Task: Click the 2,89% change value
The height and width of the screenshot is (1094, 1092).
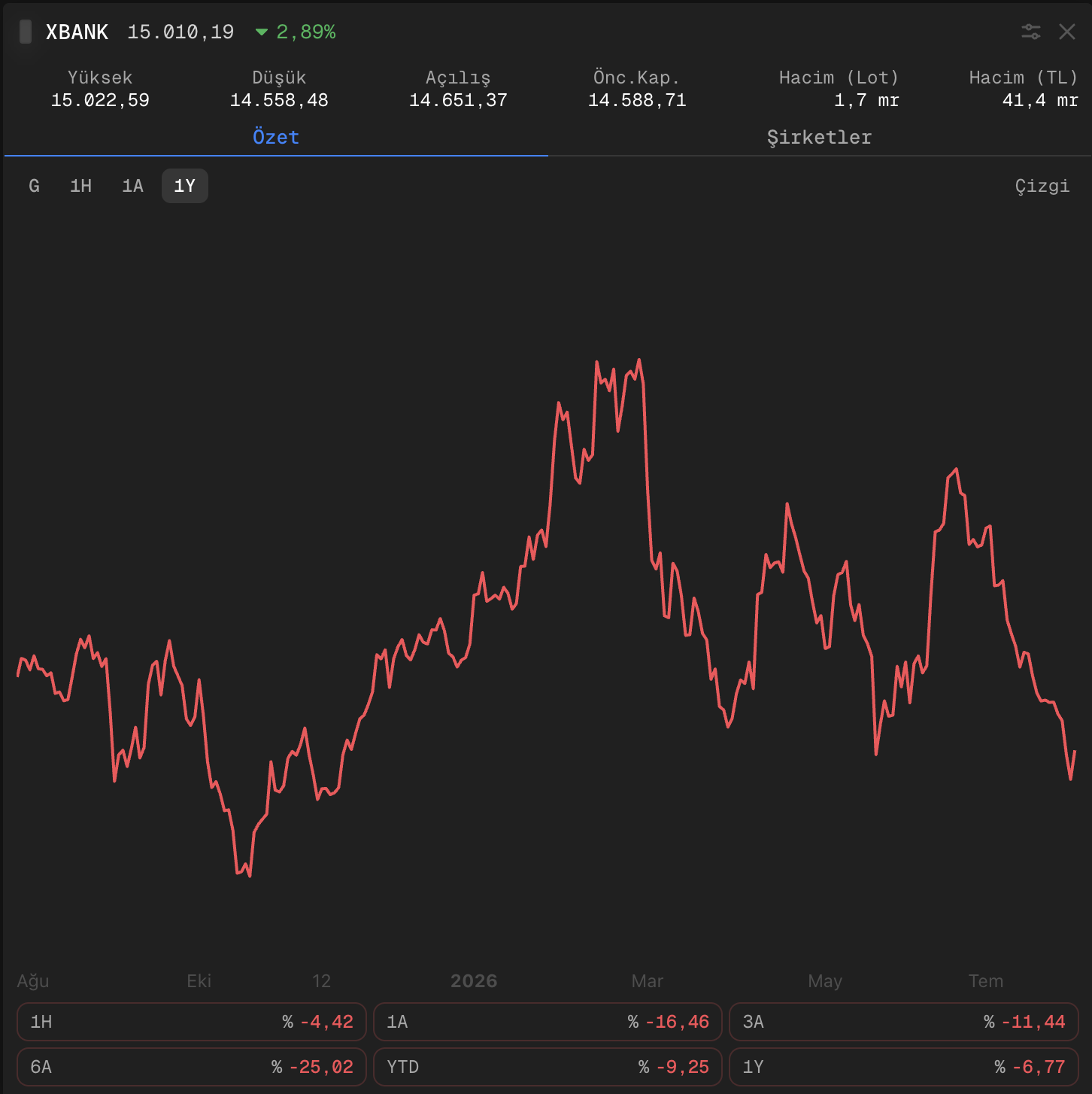Action: pyautogui.click(x=306, y=32)
